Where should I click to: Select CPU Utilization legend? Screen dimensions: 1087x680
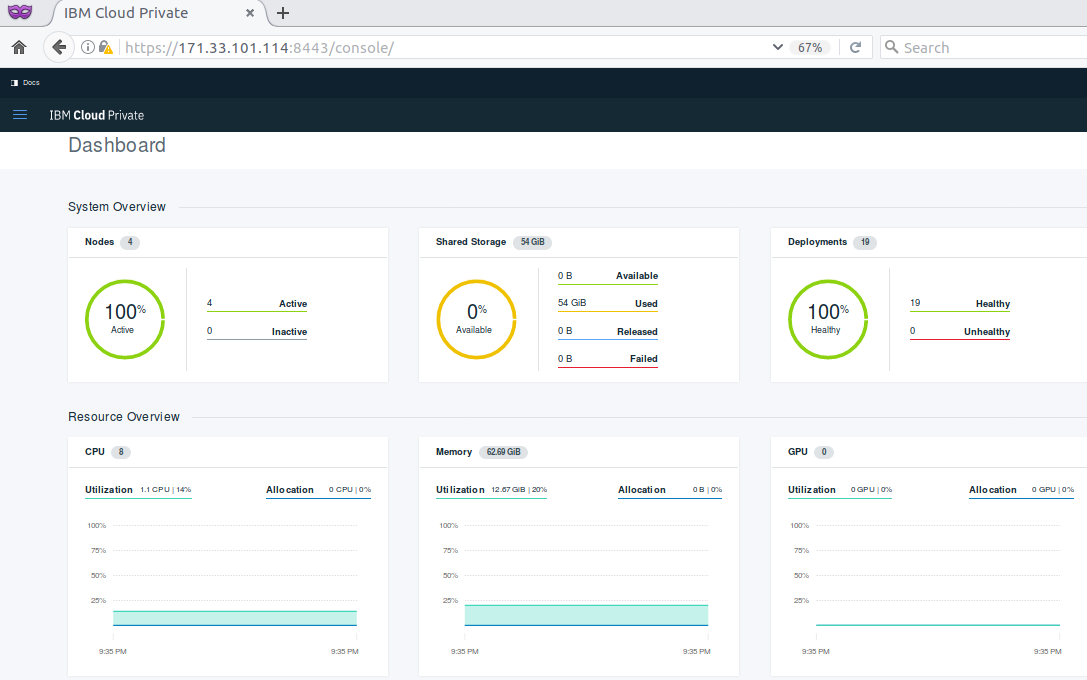pos(138,490)
